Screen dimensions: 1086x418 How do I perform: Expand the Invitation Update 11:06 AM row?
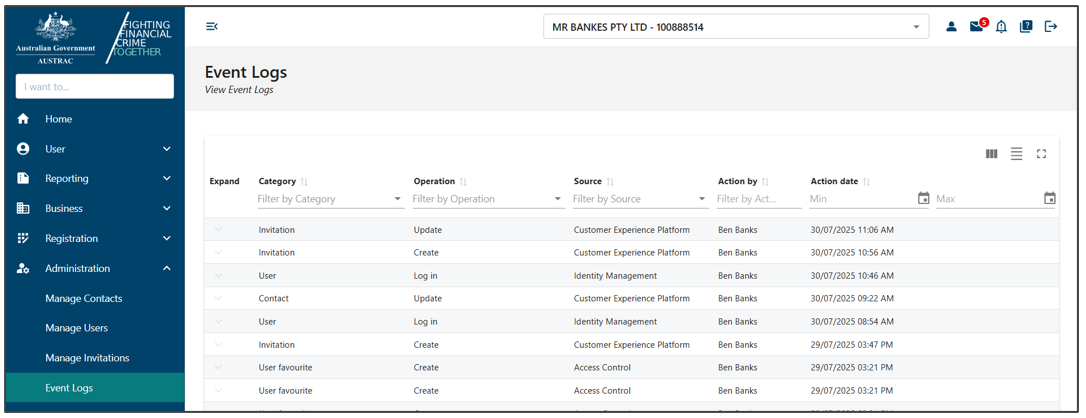pyautogui.click(x=218, y=230)
